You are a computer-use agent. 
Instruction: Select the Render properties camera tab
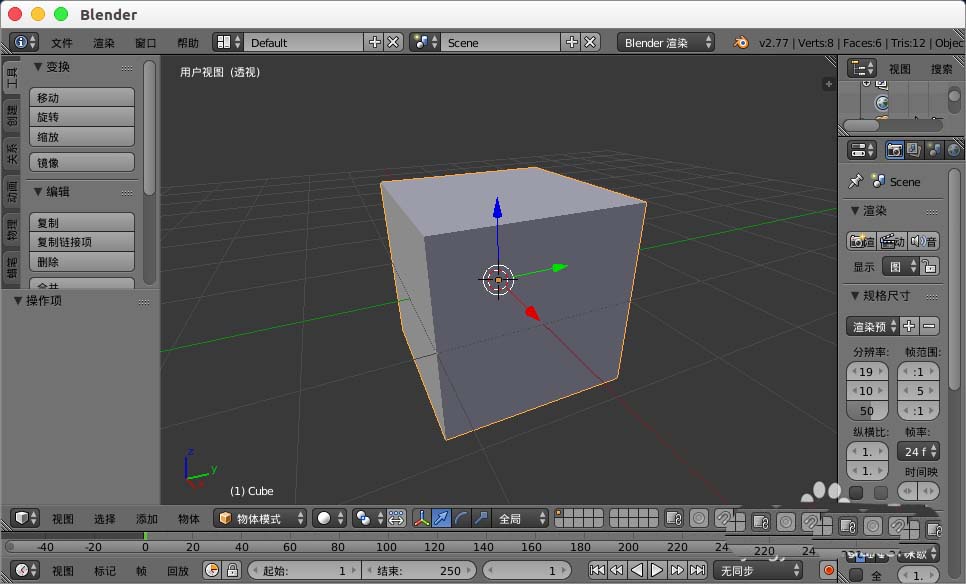896,150
